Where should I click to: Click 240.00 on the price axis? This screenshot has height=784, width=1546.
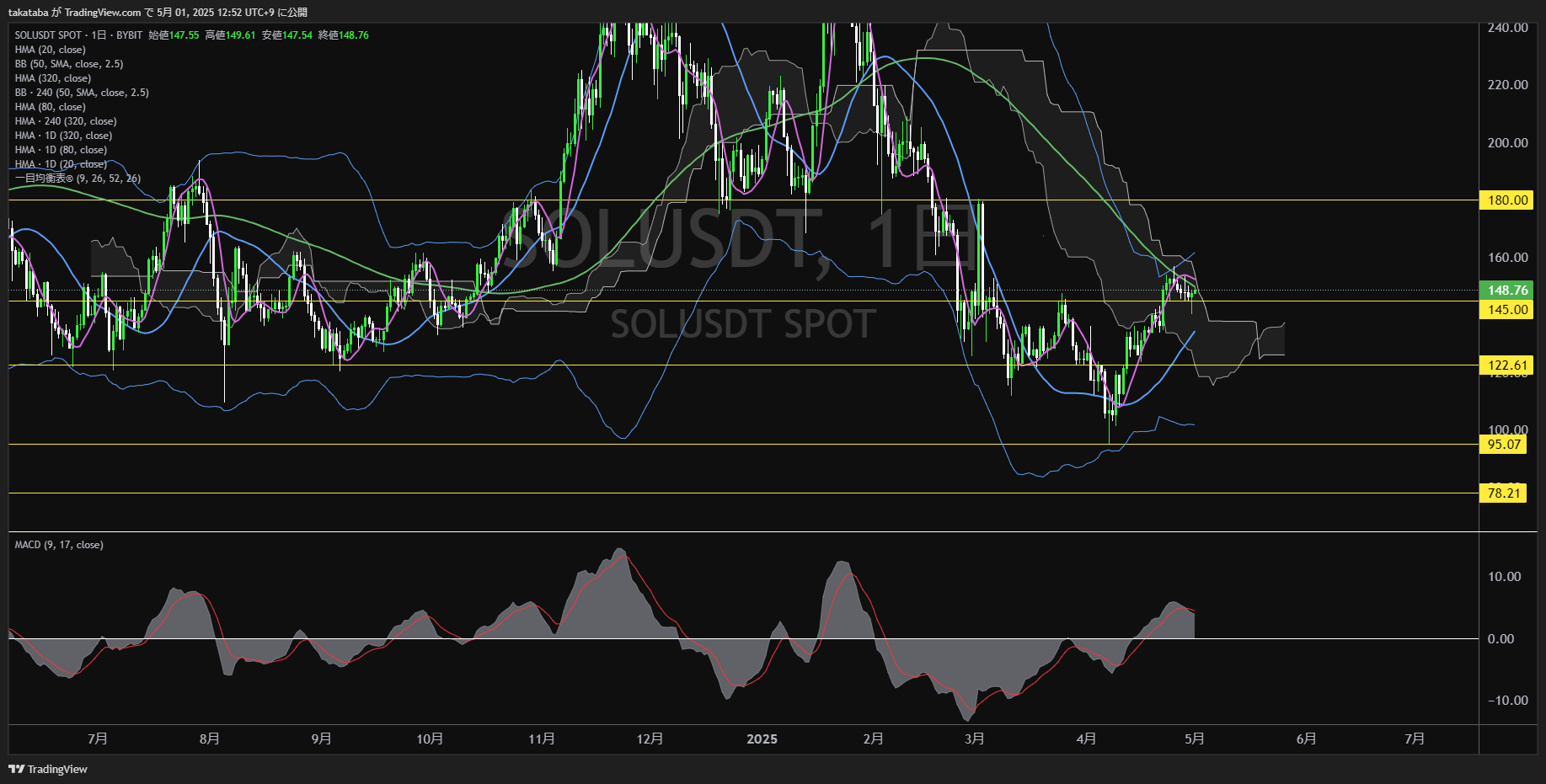(1507, 28)
